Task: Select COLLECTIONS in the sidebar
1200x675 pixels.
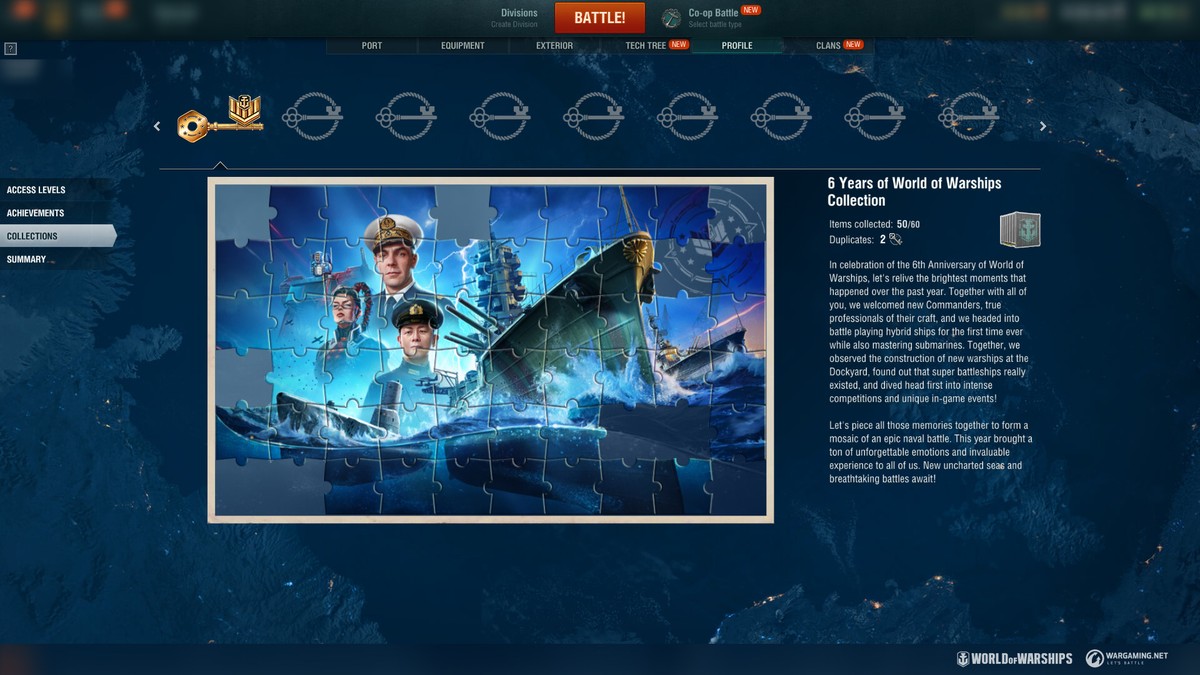Action: click(x=57, y=236)
